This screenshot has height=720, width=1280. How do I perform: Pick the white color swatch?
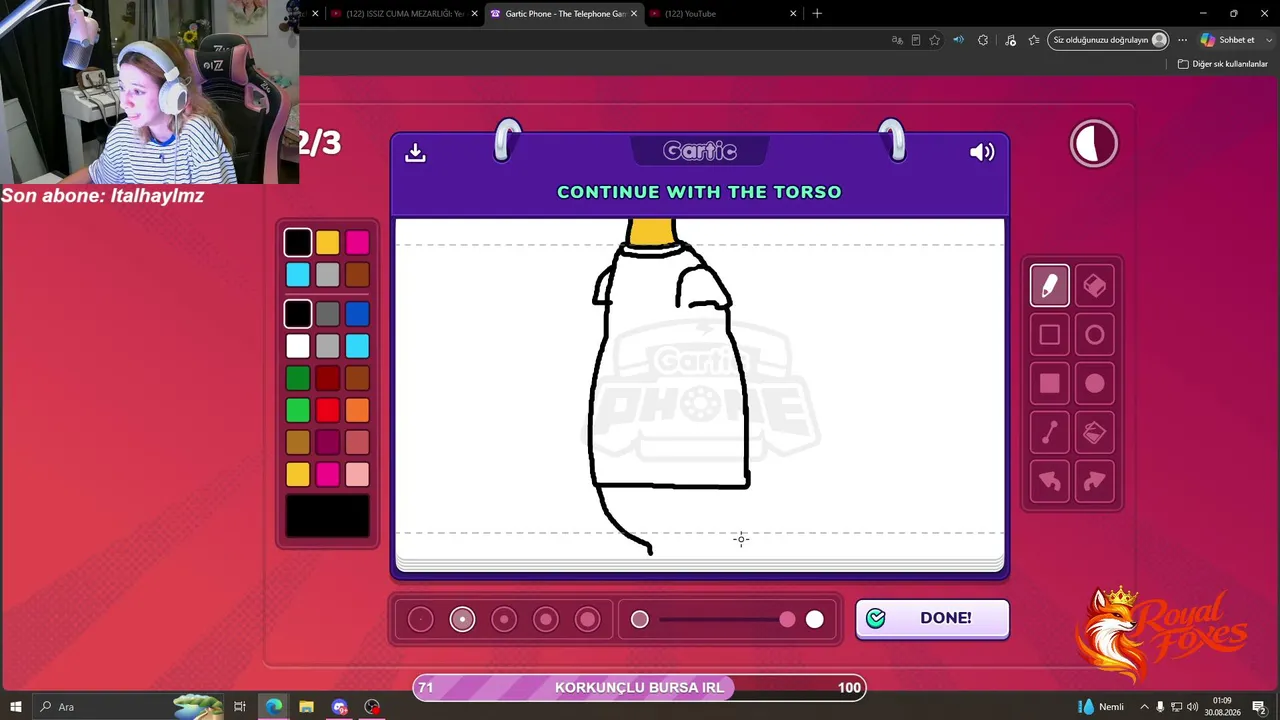[x=298, y=346]
